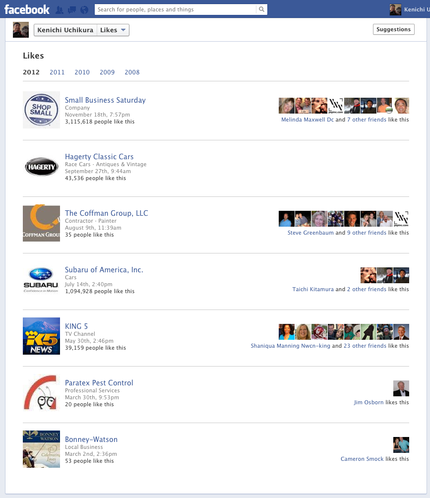
Task: Click the header profile picture at top right
Action: (x=395, y=9)
